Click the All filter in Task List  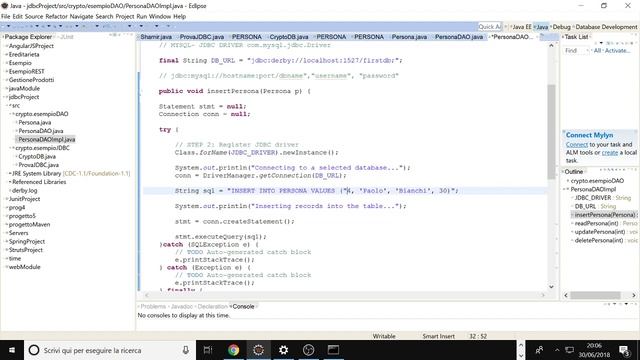pyautogui.click(x=598, y=51)
